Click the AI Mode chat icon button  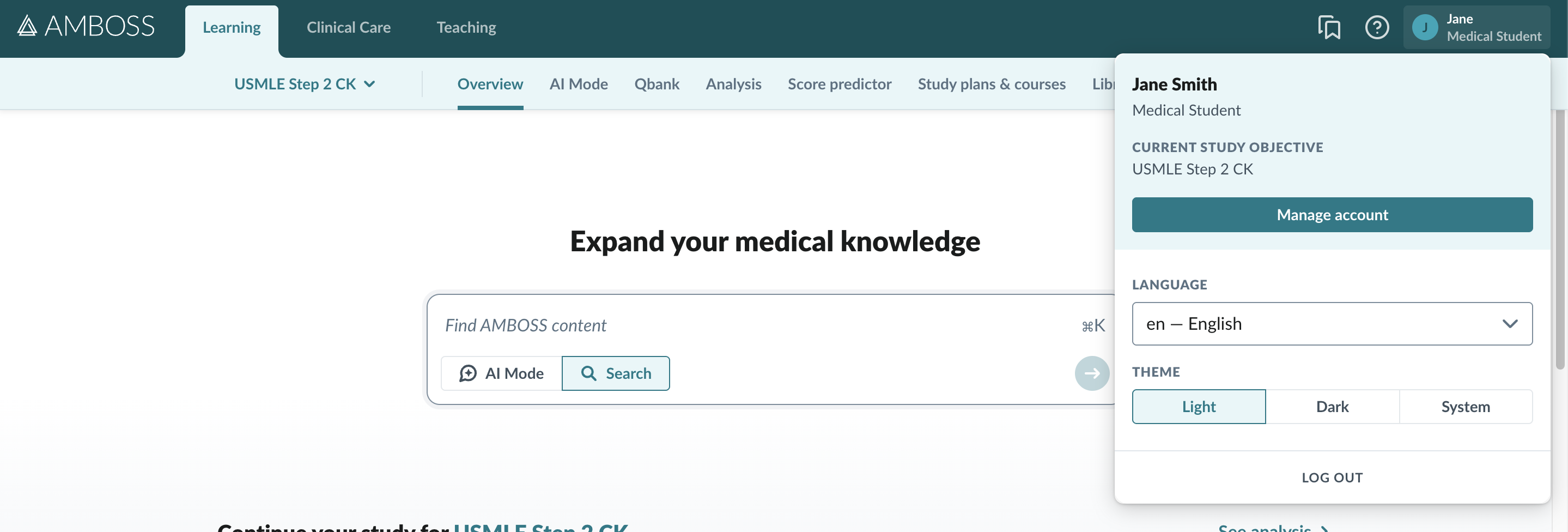(x=501, y=373)
